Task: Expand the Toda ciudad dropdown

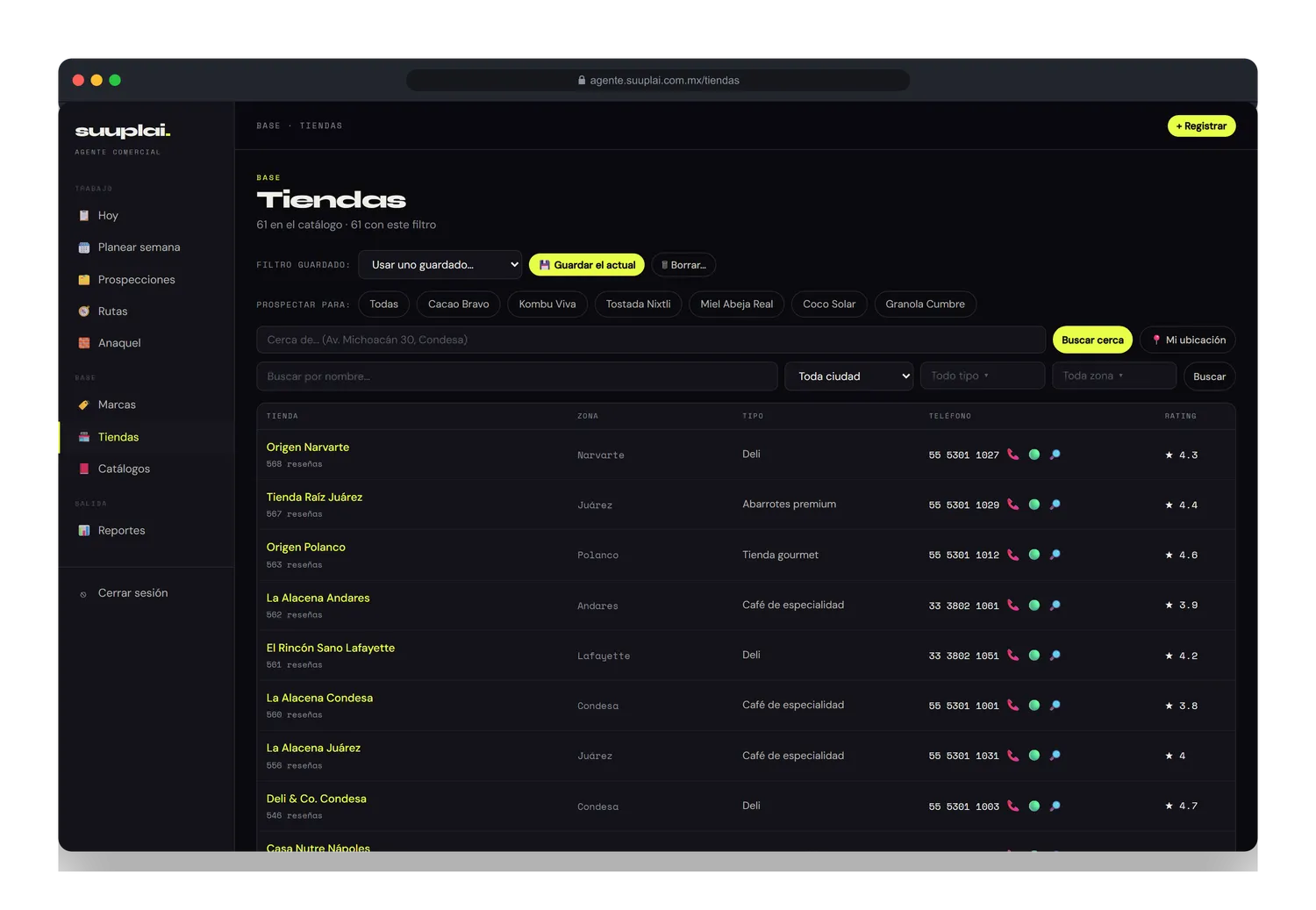Action: pos(849,376)
